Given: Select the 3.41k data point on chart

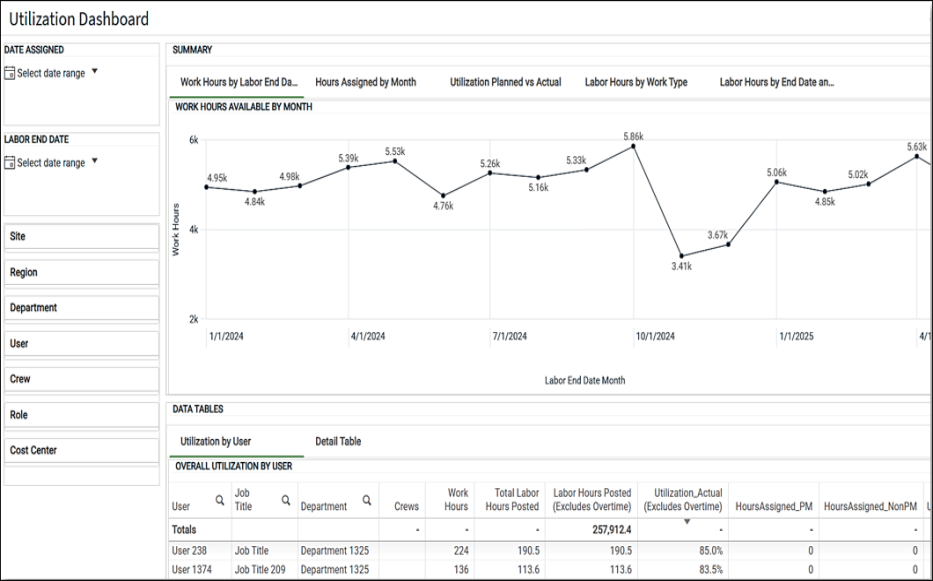Looking at the screenshot, I should (x=681, y=256).
